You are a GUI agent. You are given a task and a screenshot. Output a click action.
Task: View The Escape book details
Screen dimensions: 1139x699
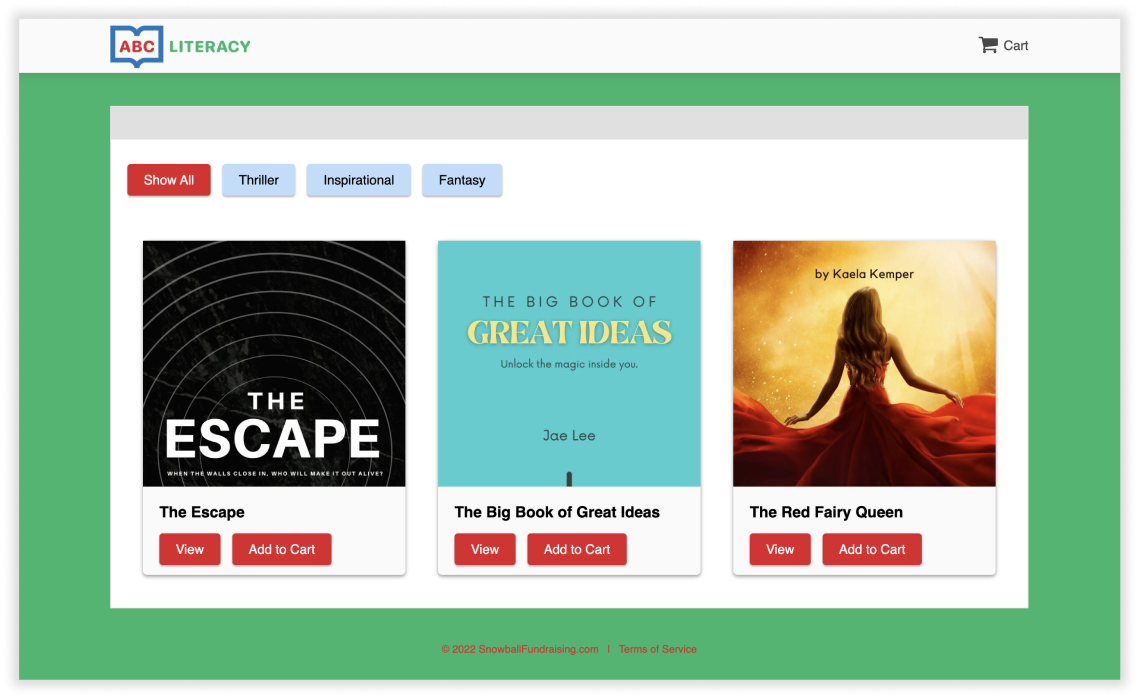(190, 549)
